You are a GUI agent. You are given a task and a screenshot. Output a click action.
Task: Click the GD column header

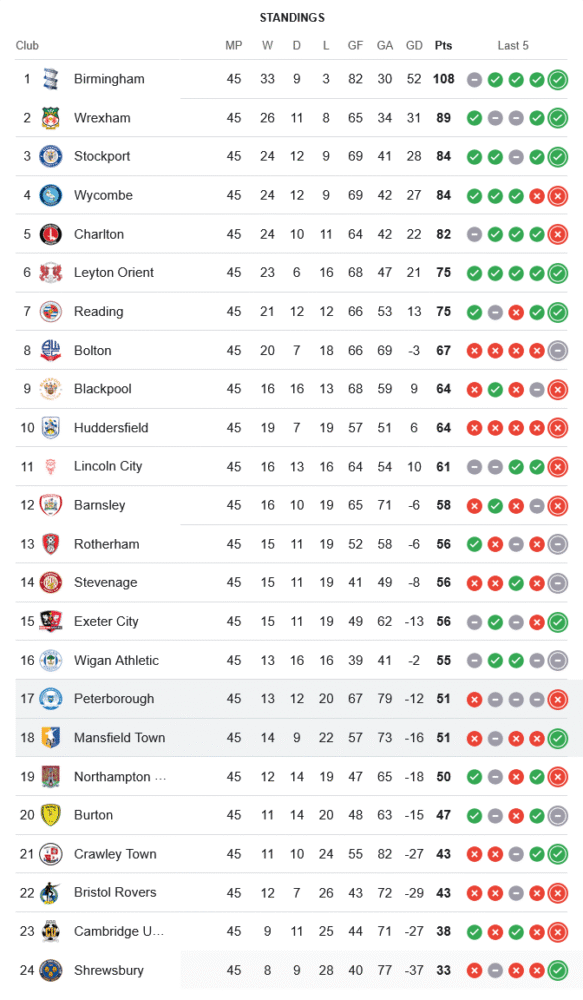414,45
